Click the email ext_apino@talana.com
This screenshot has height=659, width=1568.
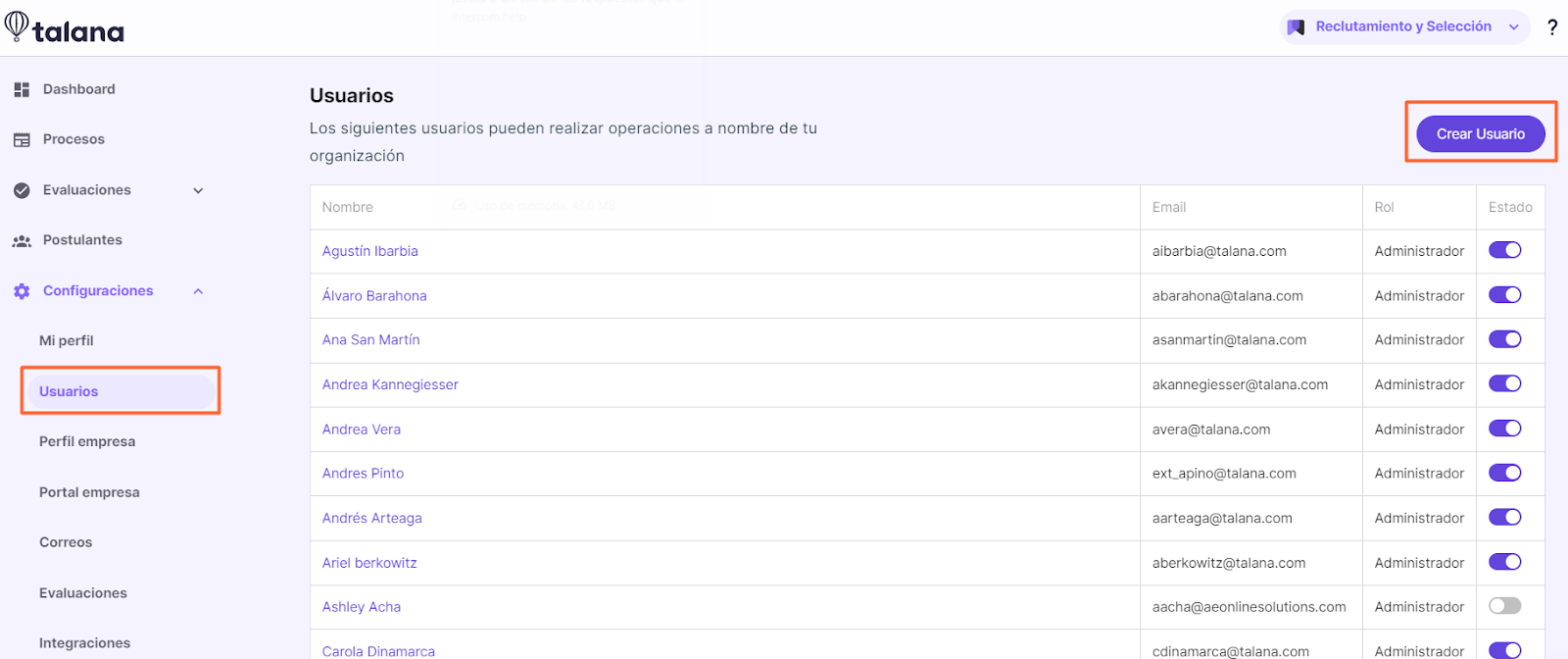click(1224, 473)
